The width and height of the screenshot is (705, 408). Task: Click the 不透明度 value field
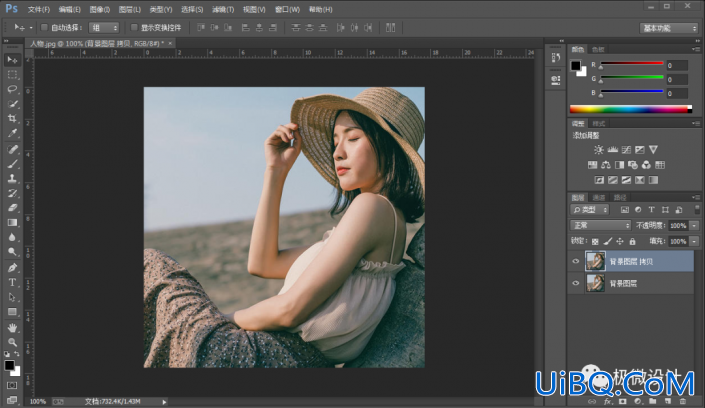click(678, 226)
